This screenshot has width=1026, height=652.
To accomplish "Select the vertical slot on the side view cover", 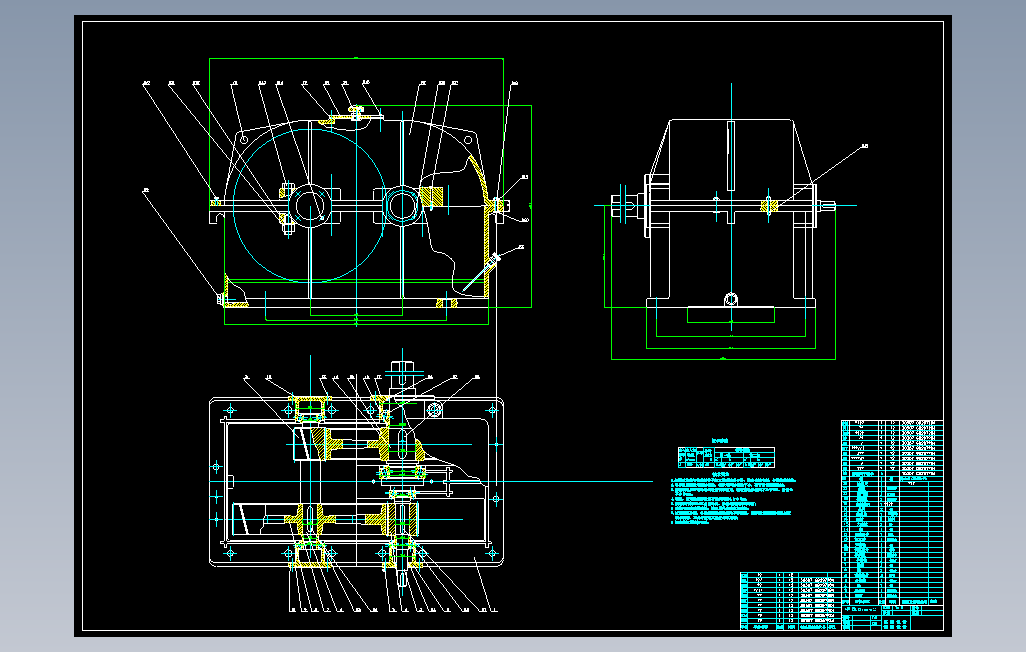I will 731,154.
